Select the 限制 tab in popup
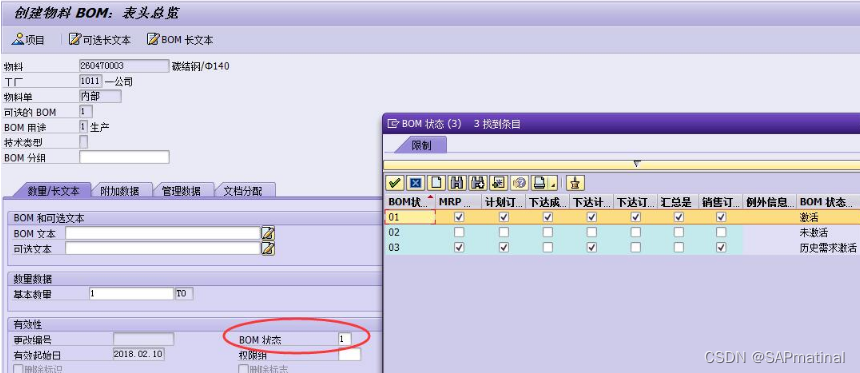The image size is (860, 373). click(x=421, y=145)
